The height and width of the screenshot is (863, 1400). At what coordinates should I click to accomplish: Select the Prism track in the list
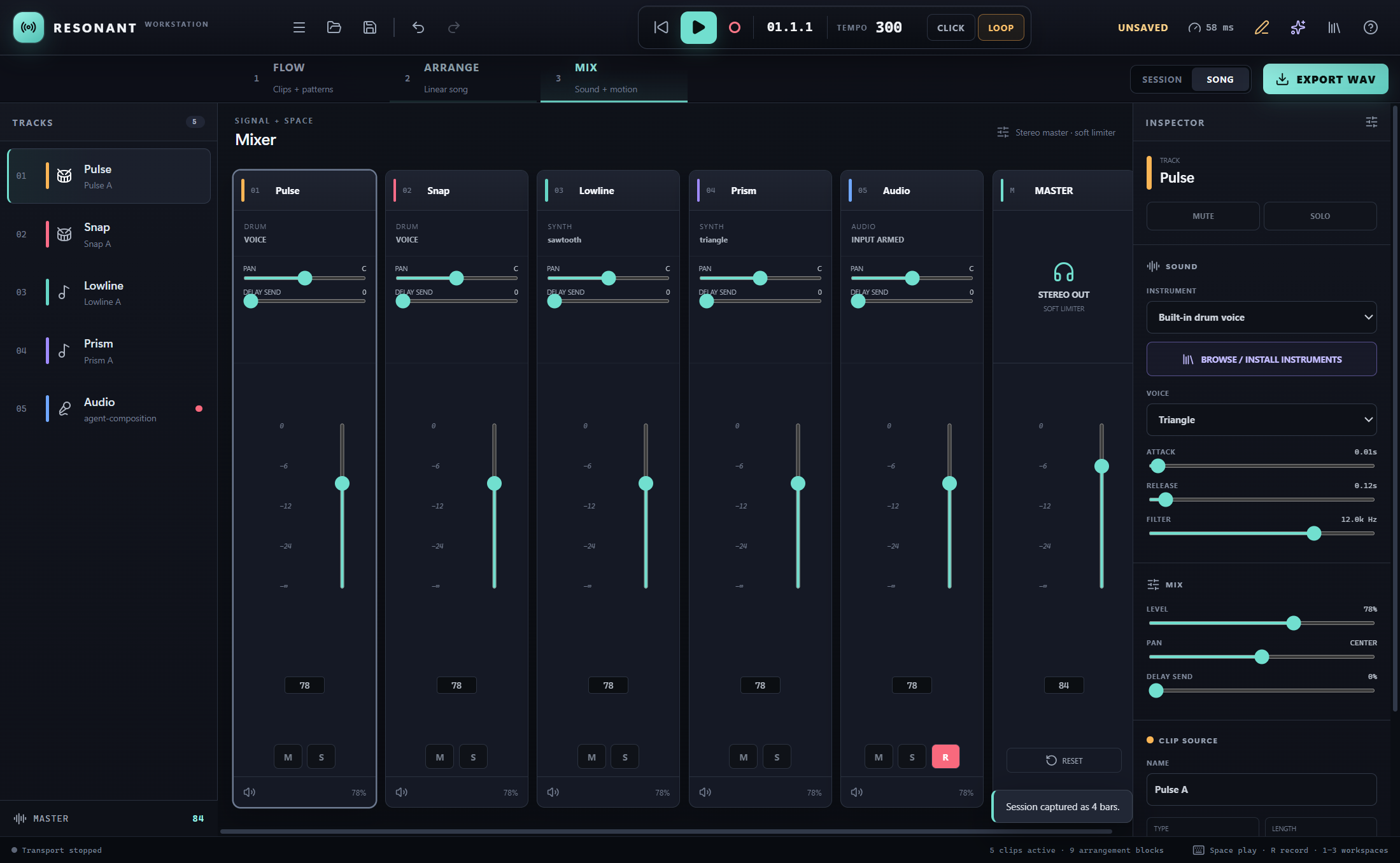pos(109,351)
